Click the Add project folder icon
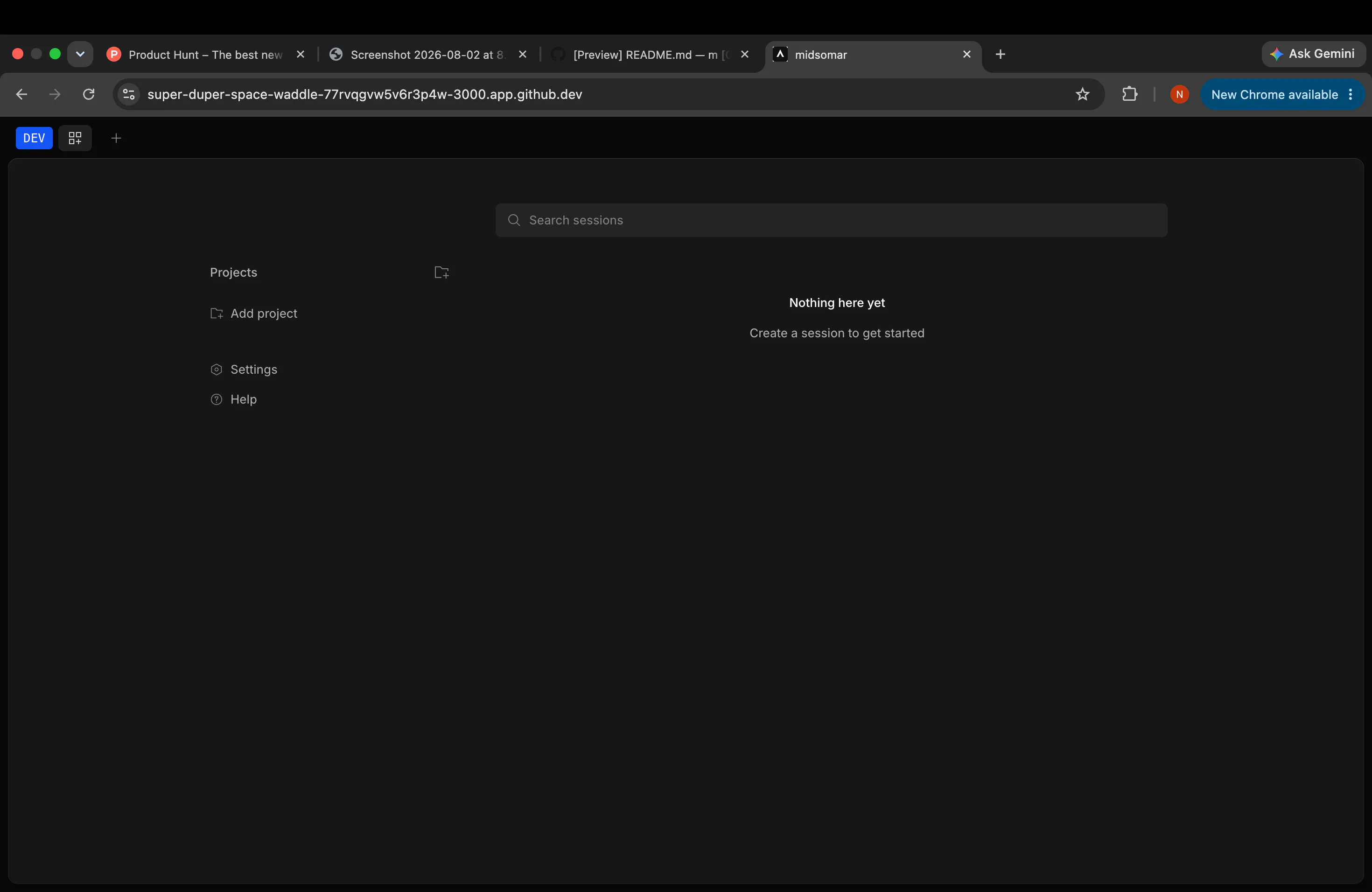 tap(216, 314)
